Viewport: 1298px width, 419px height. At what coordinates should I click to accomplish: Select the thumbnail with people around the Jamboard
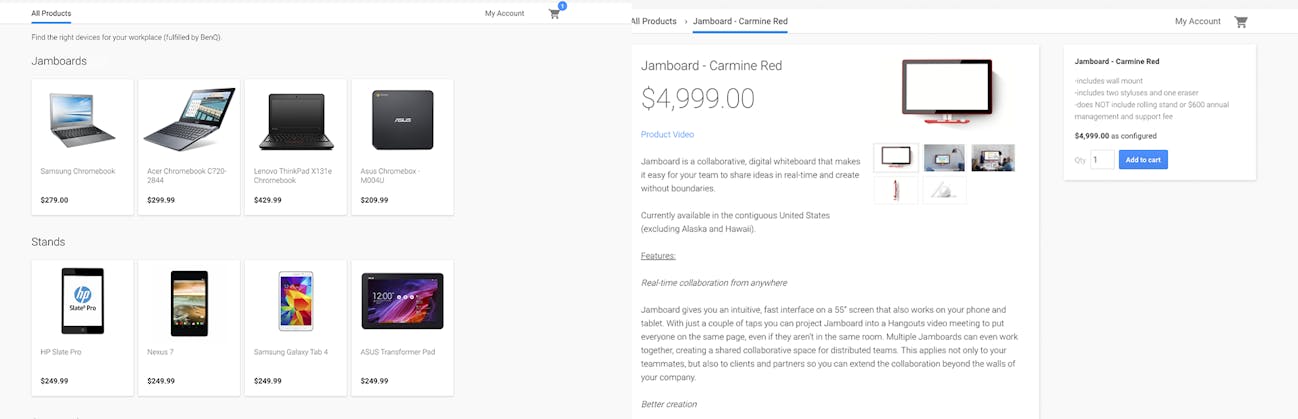(x=993, y=158)
